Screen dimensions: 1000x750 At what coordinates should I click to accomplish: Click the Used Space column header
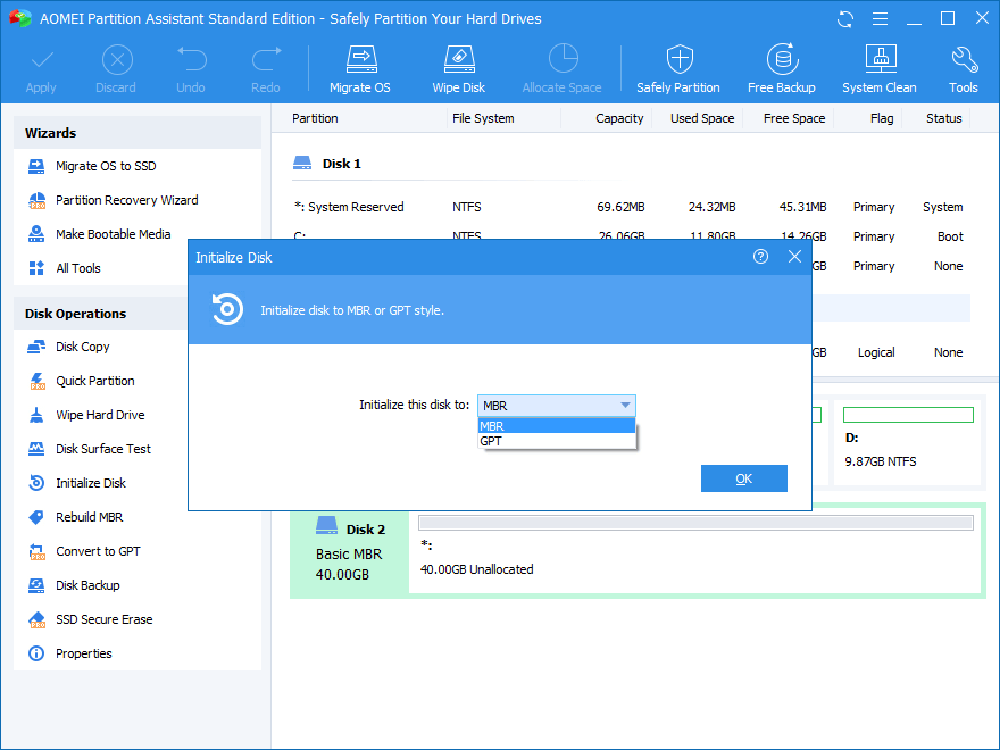coord(702,119)
